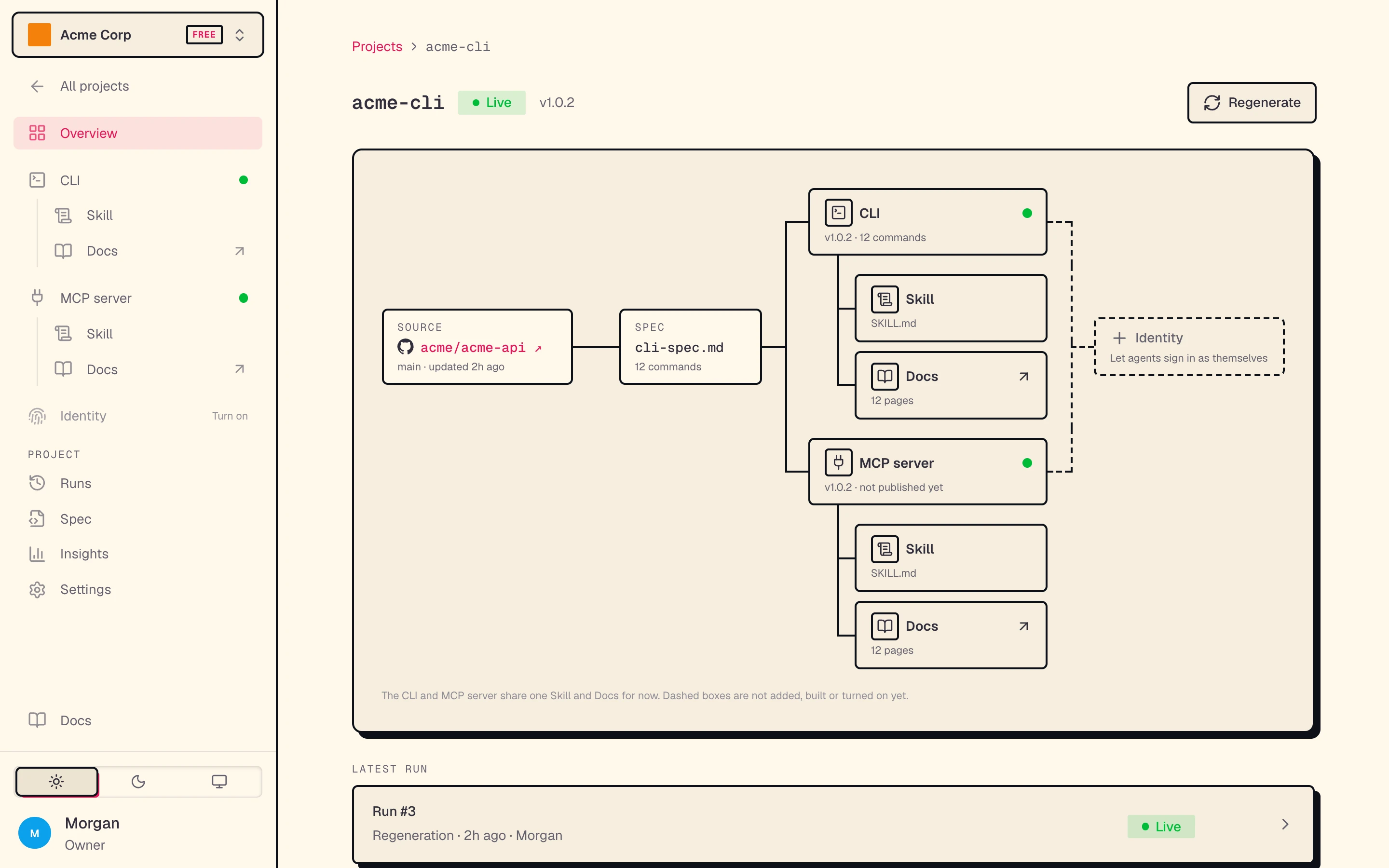Click the Live status badge near title
The image size is (1389, 868).
coord(491,103)
